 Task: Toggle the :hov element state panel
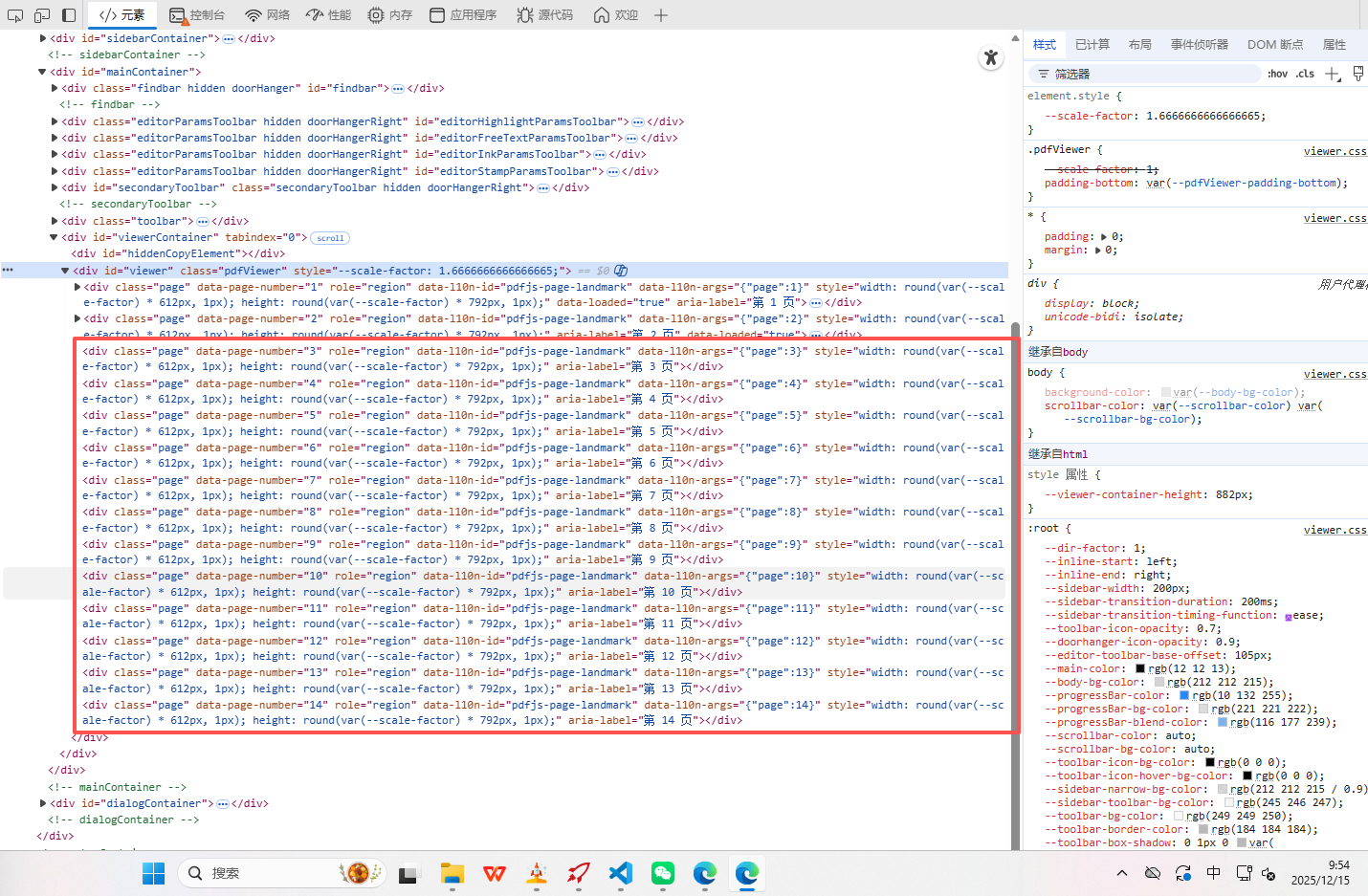click(x=1277, y=74)
